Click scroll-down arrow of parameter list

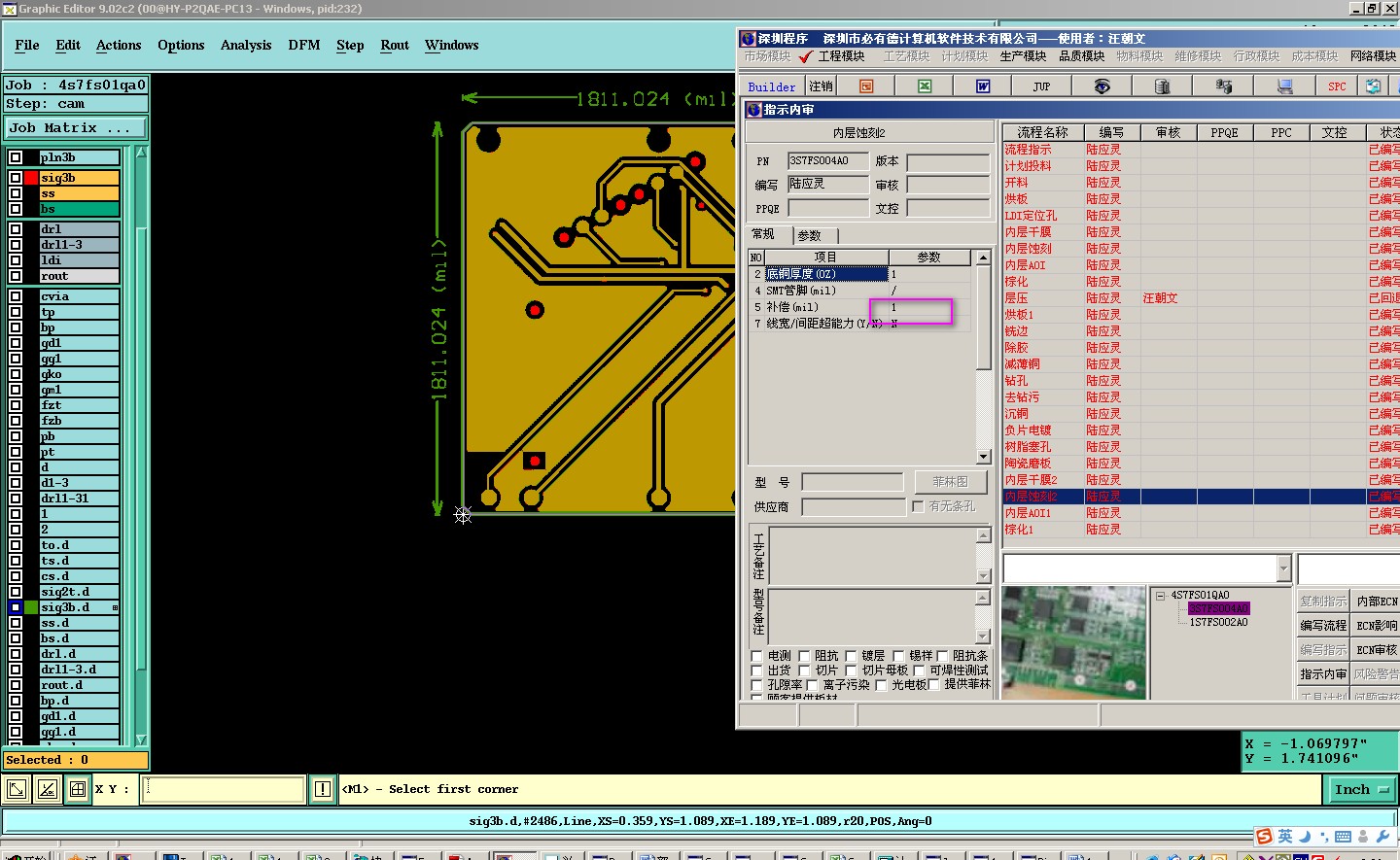(983, 457)
